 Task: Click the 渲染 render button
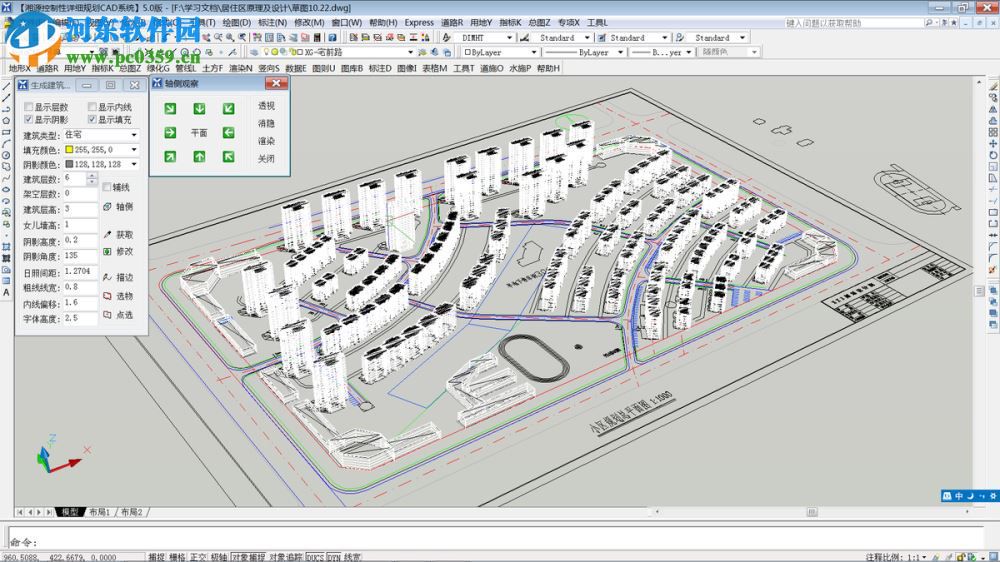point(266,141)
